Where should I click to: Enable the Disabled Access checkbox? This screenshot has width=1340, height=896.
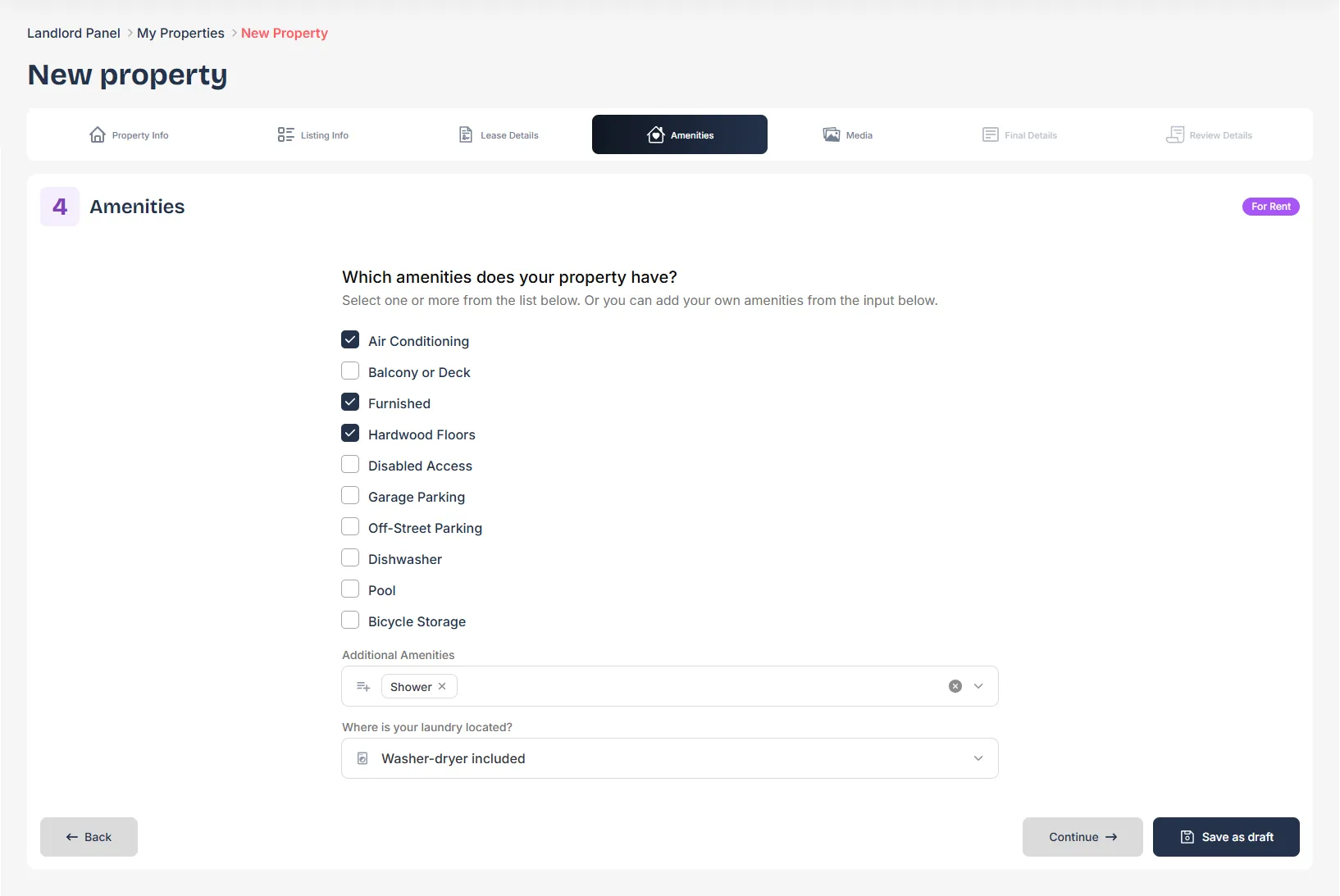click(350, 464)
